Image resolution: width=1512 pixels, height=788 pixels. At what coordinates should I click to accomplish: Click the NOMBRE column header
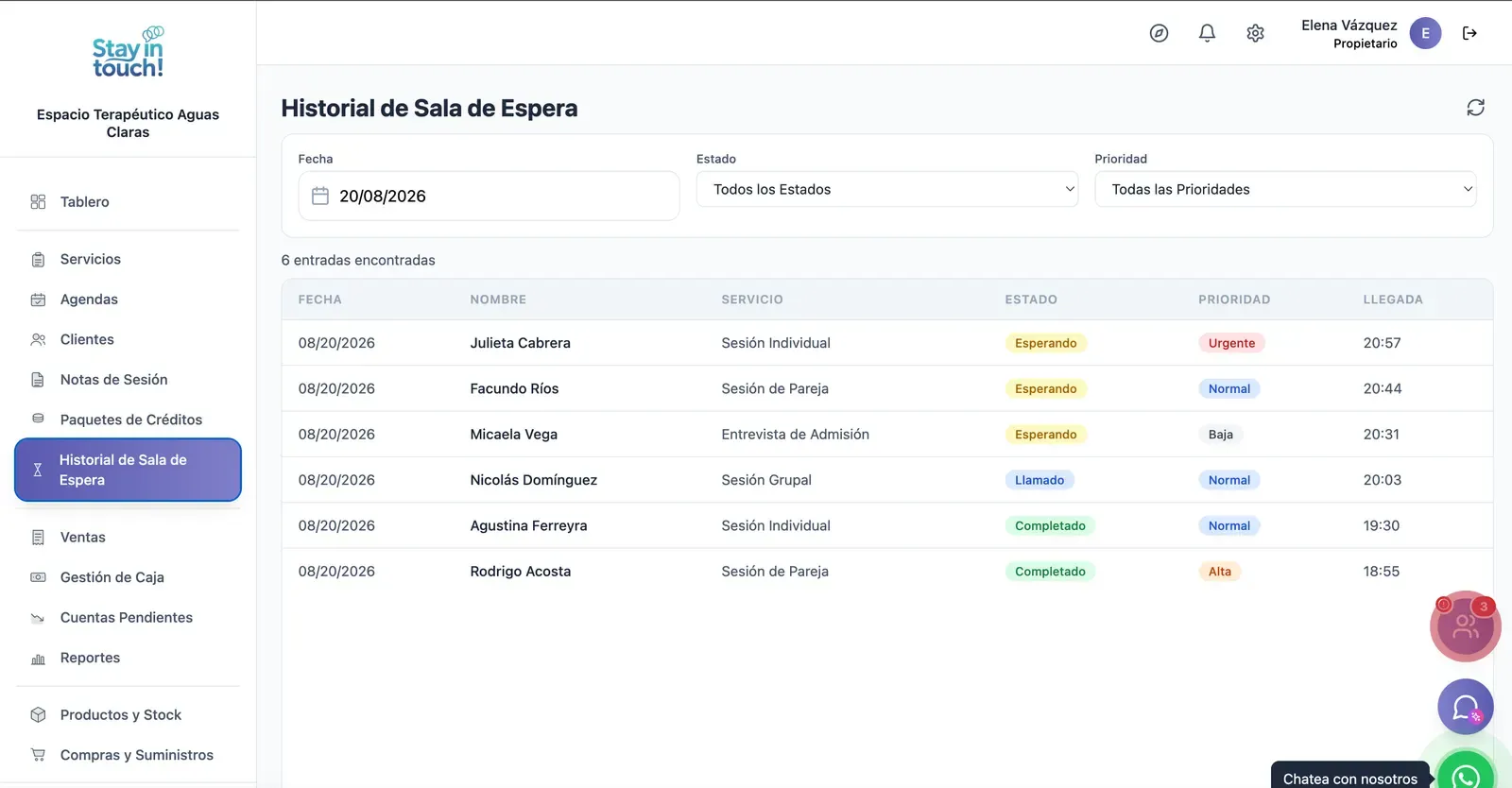(498, 300)
